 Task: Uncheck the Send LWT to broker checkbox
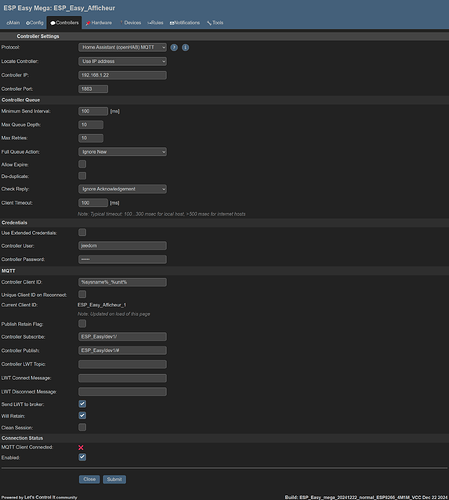[82, 404]
